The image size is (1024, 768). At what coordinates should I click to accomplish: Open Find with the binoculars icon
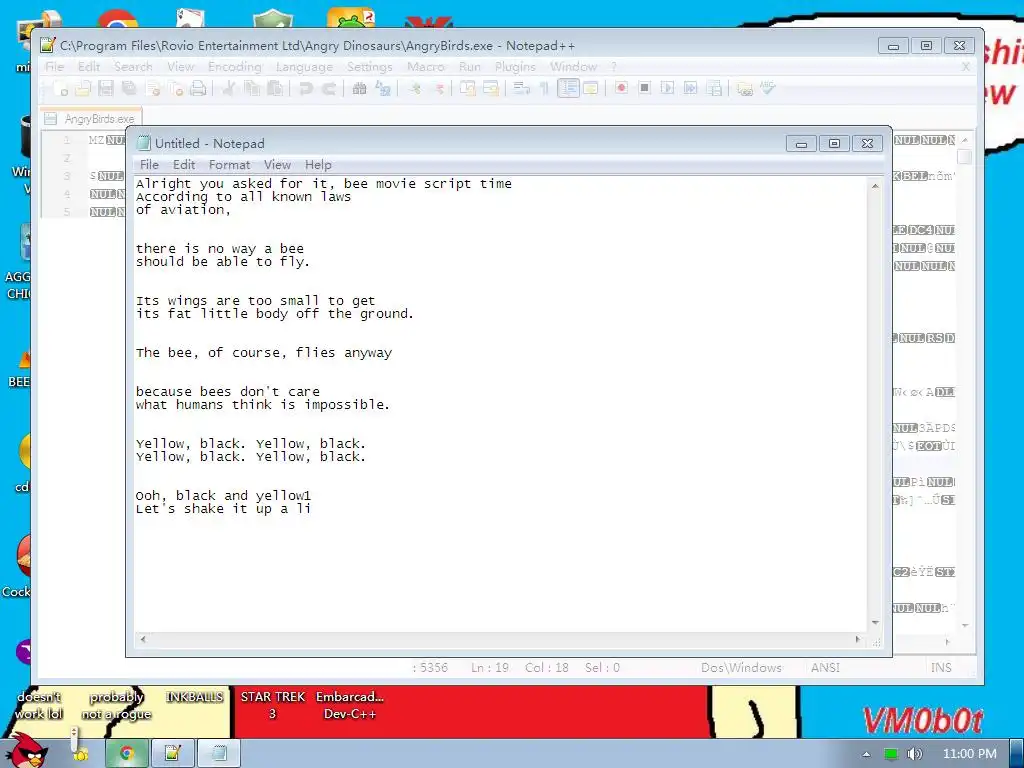coord(359,88)
